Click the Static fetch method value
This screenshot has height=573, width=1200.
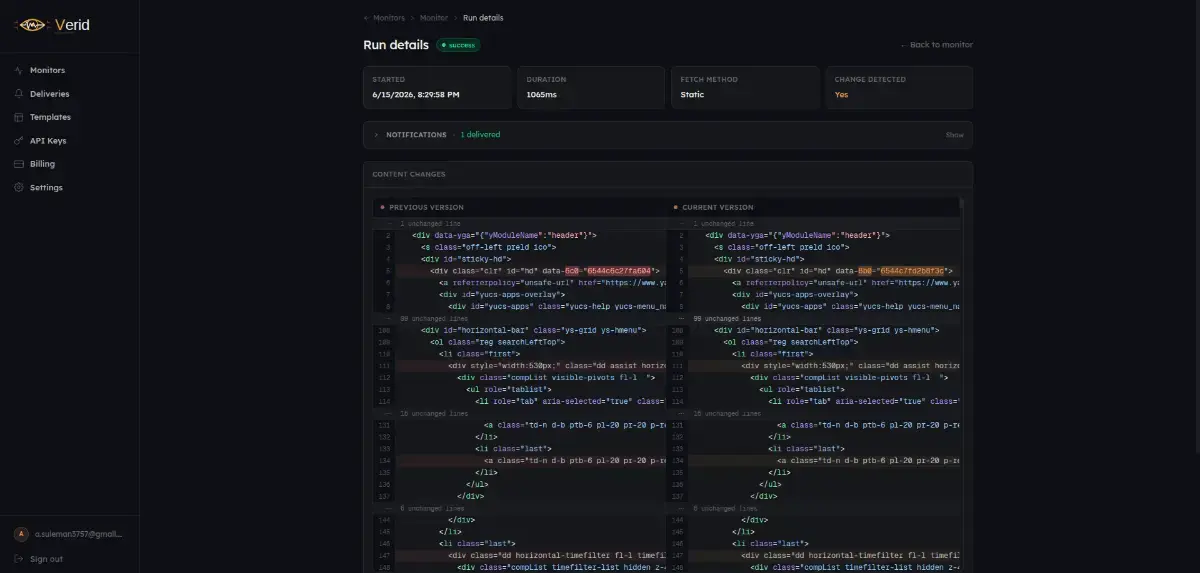(692, 95)
